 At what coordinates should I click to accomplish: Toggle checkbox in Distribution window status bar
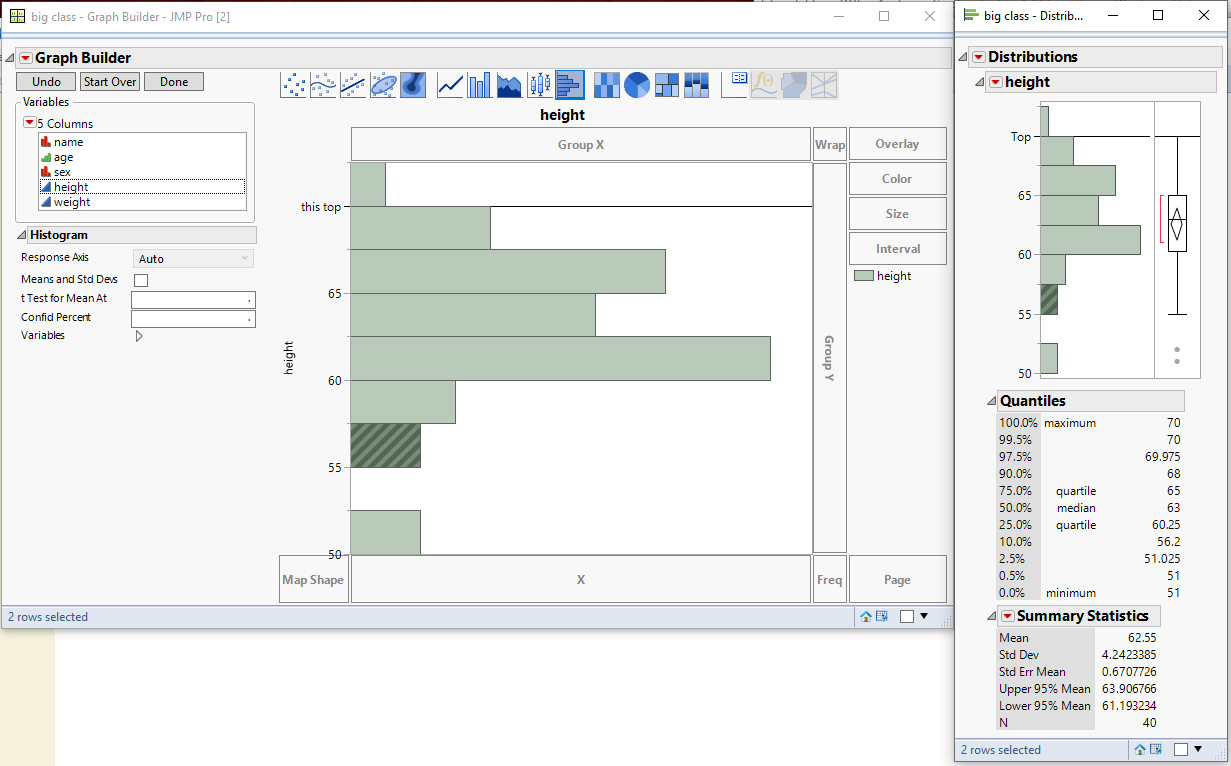click(x=1182, y=749)
